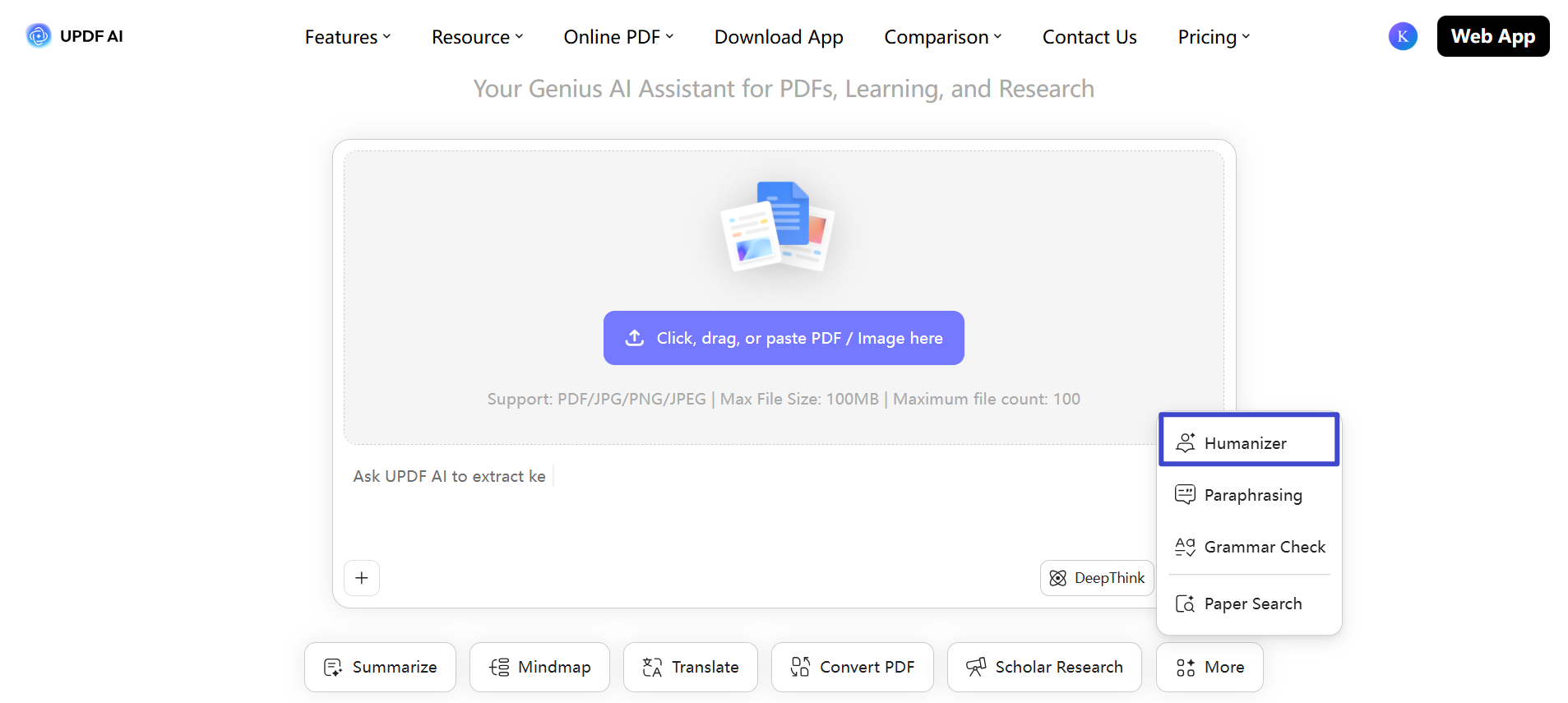Expand the Comparison dropdown menu
The image size is (1568, 703).
pos(943,37)
